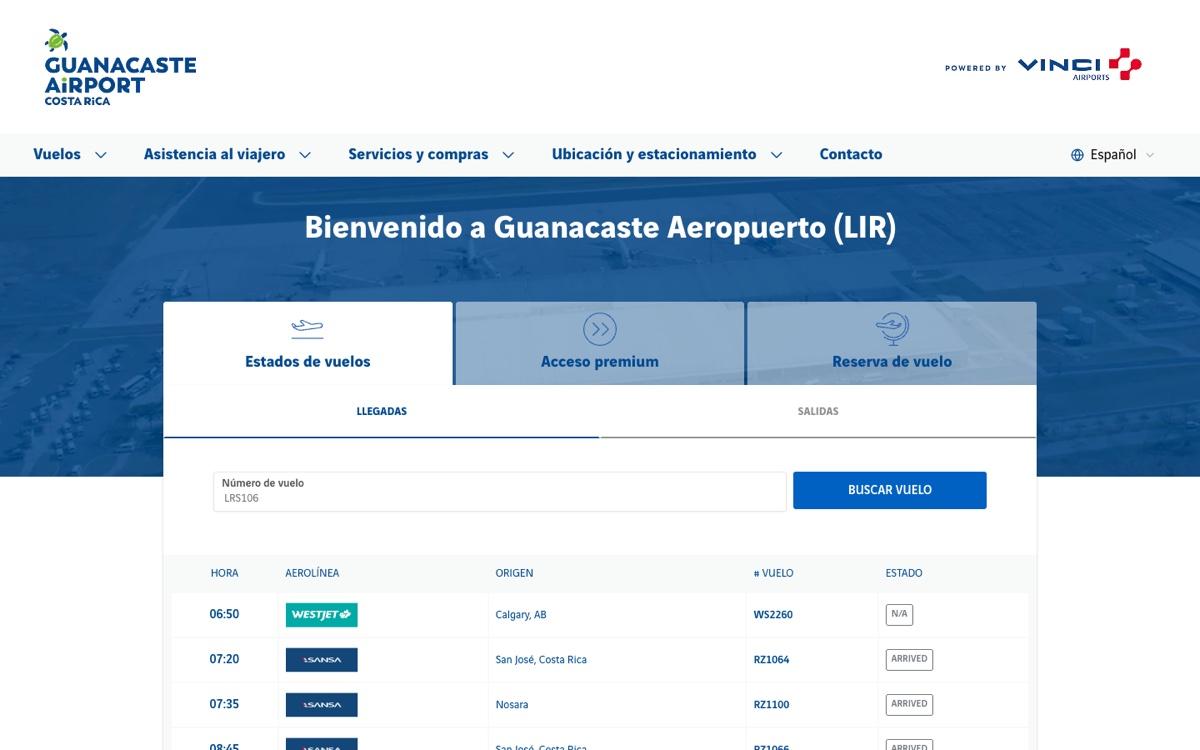The image size is (1200, 750).
Task: Expand Ubicación y estacionamiento chevron
Action: [776, 155]
